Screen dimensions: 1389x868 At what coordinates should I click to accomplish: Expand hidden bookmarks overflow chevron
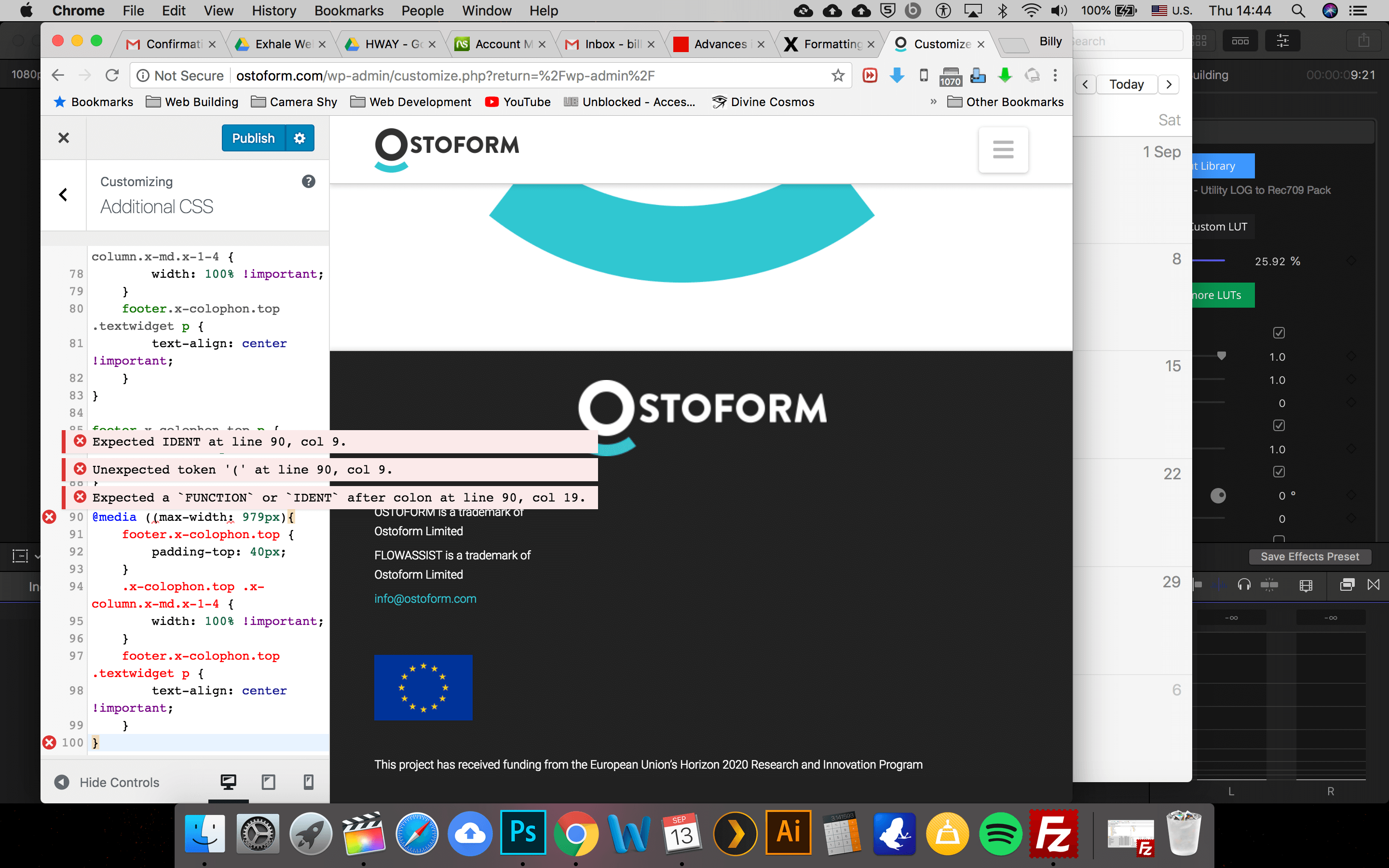coord(933,102)
